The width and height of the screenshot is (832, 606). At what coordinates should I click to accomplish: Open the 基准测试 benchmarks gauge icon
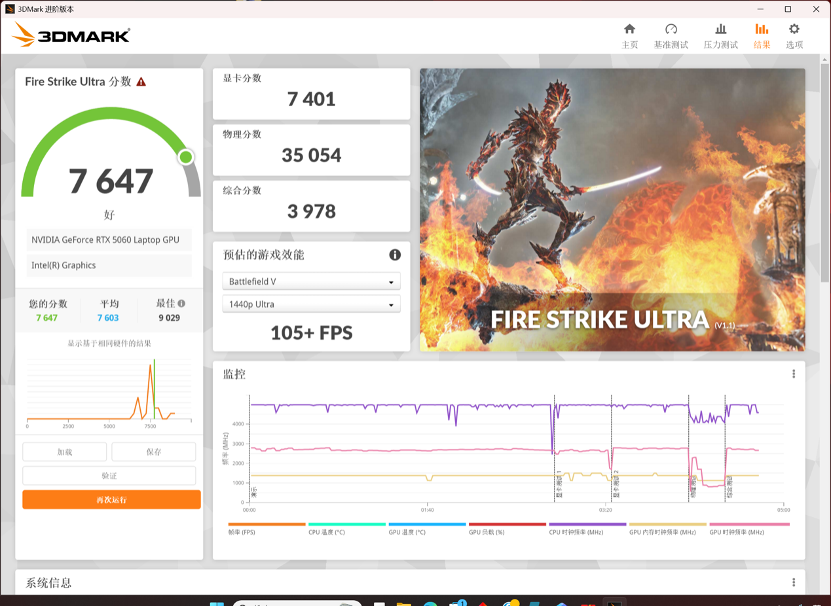(671, 29)
